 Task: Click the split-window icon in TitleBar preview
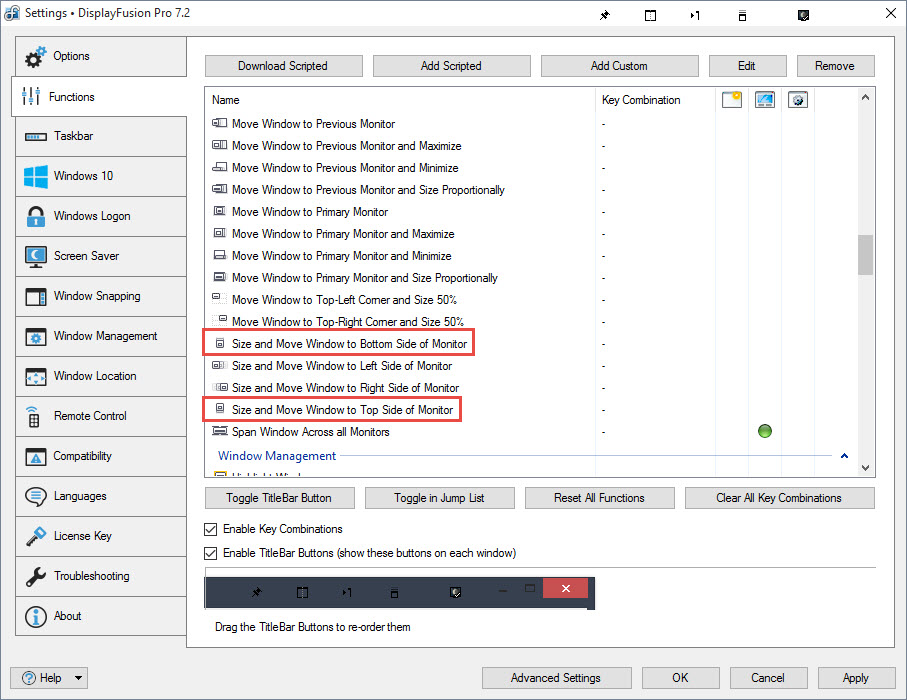(x=303, y=592)
